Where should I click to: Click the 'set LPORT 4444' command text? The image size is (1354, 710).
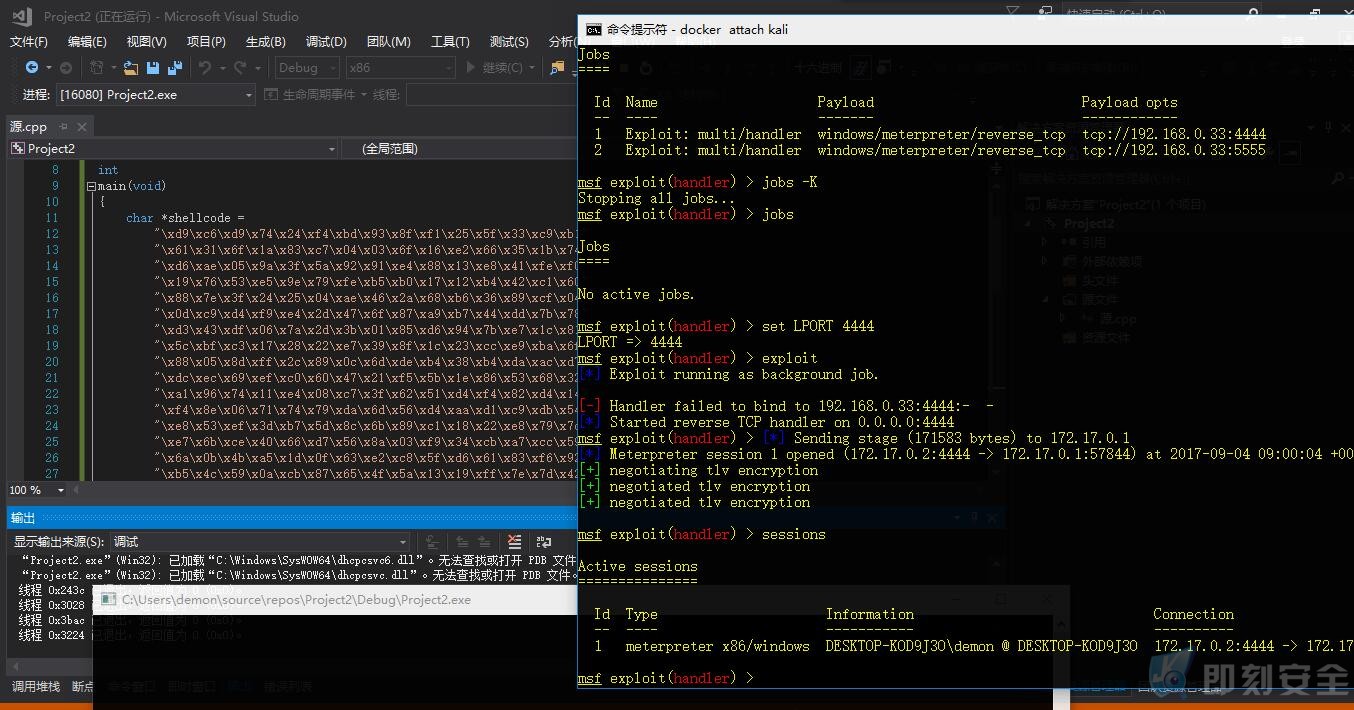pos(818,326)
